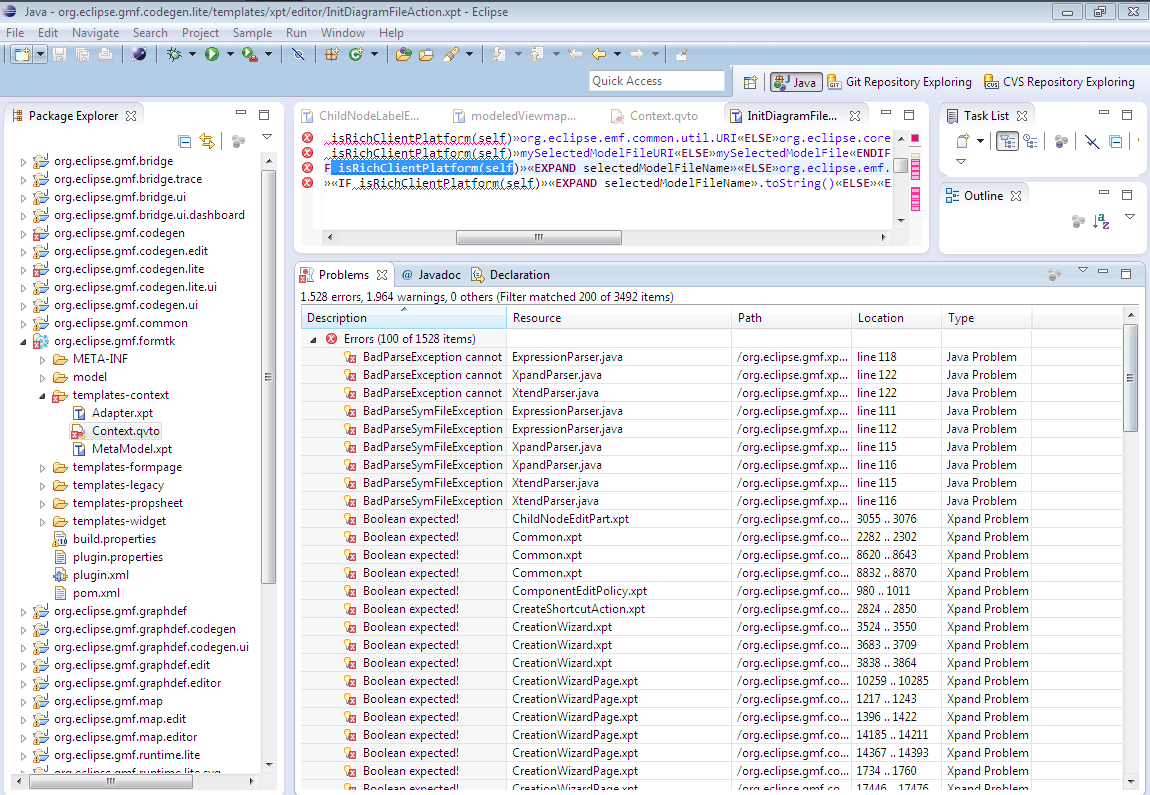Toggle Scheduled presentation in Task List
Screen dimensions: 1150x795
(x=1030, y=142)
